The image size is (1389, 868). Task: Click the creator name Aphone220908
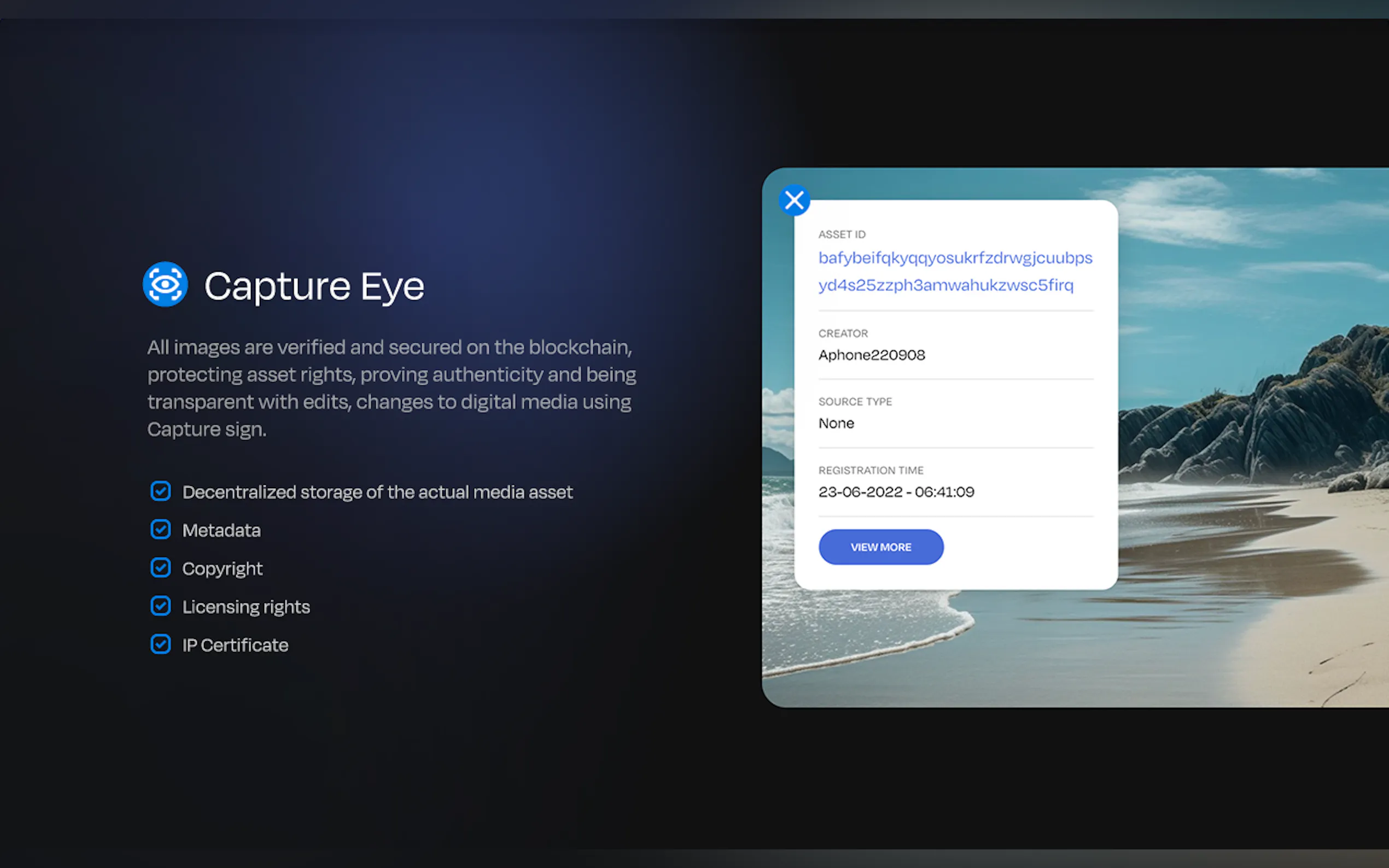(871, 355)
